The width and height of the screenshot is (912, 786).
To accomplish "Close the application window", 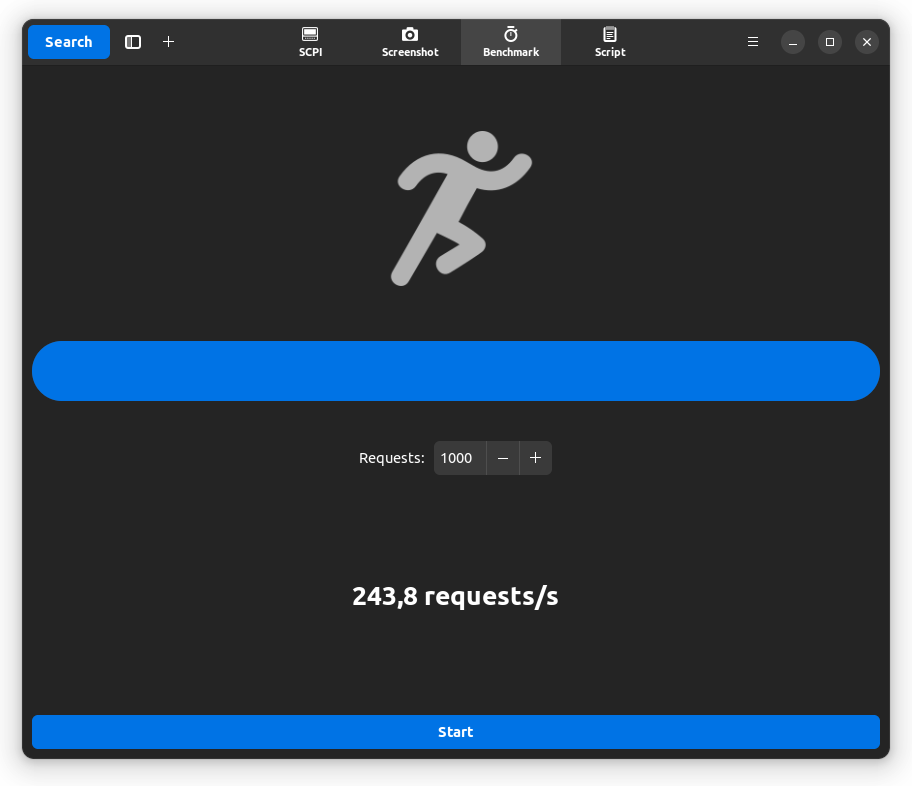I will (x=867, y=42).
